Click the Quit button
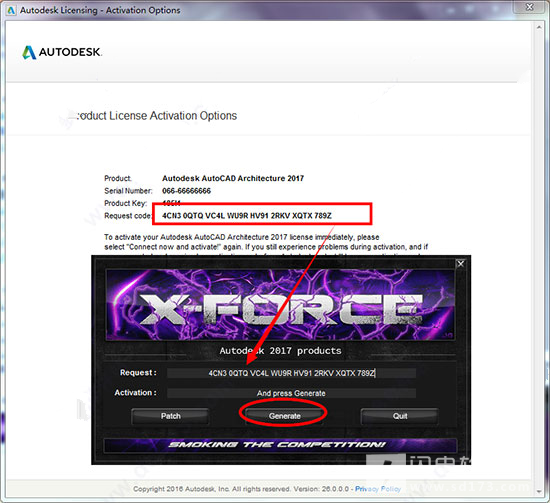Screen dimensions: 550x503 (400, 416)
